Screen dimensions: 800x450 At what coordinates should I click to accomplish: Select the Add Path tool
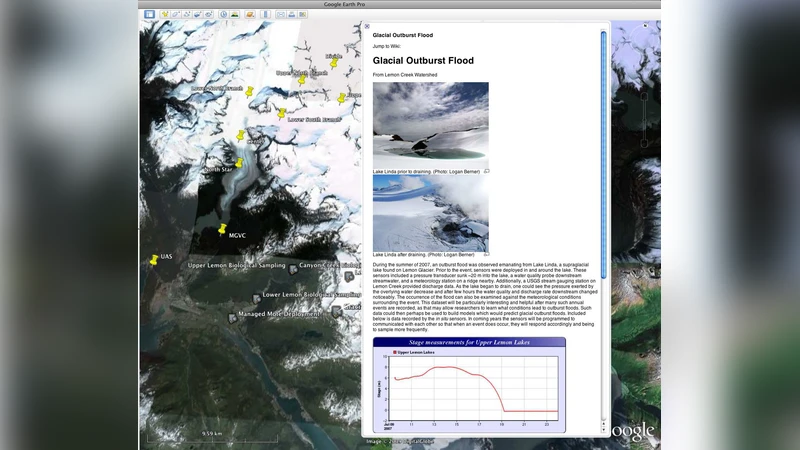coord(187,14)
